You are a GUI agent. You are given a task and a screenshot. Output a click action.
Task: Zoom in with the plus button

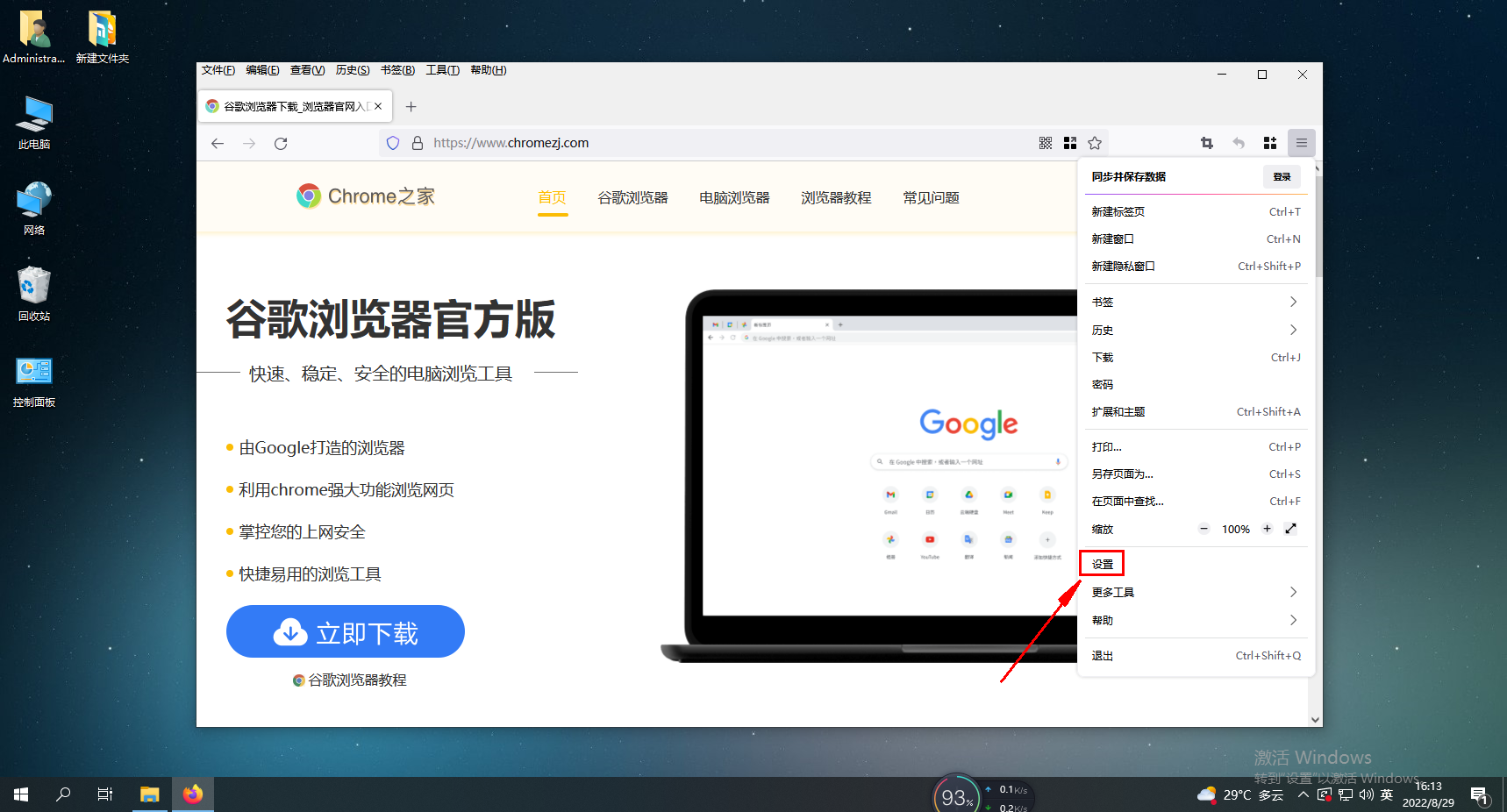[1267, 529]
